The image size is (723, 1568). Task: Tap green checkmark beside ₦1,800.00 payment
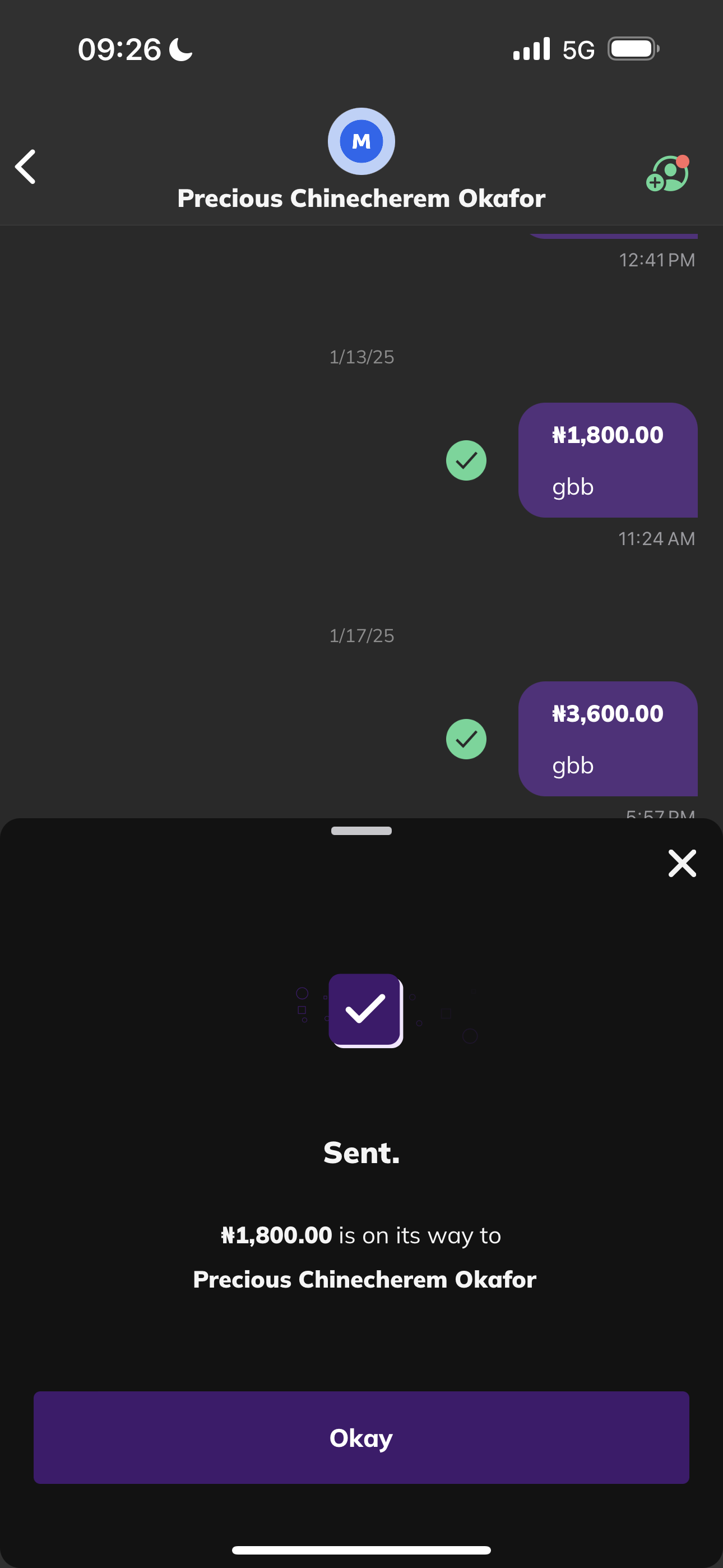466,460
